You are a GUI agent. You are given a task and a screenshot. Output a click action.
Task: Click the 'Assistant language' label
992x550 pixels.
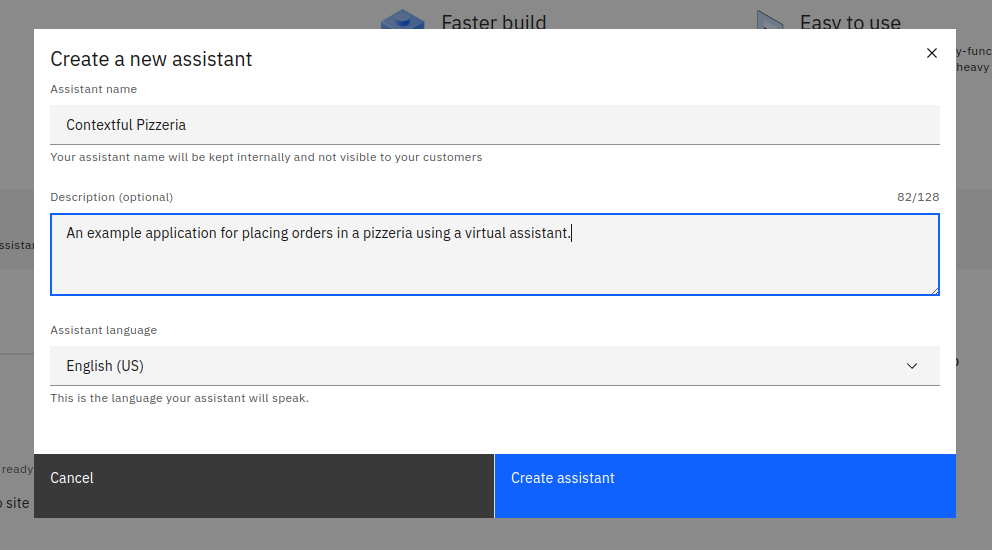104,330
